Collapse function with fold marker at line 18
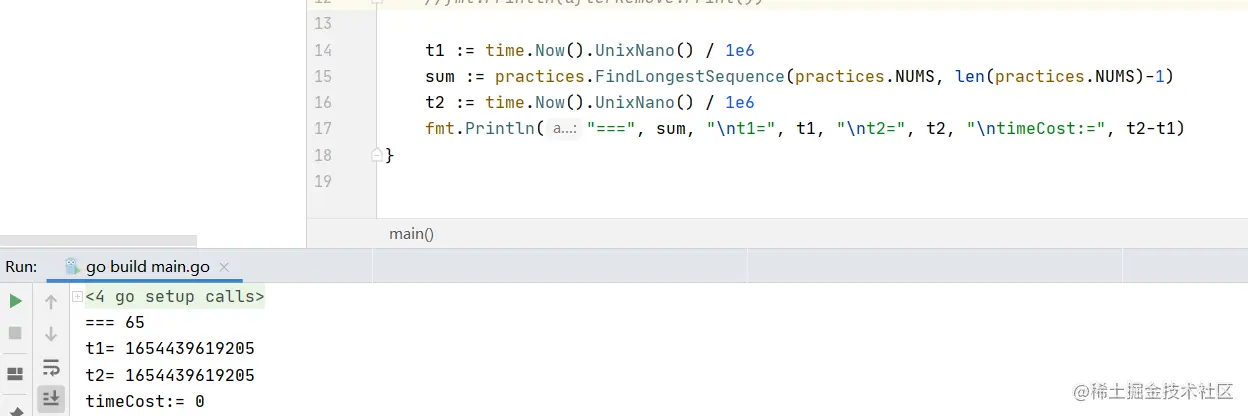1248x416 pixels. point(377,155)
